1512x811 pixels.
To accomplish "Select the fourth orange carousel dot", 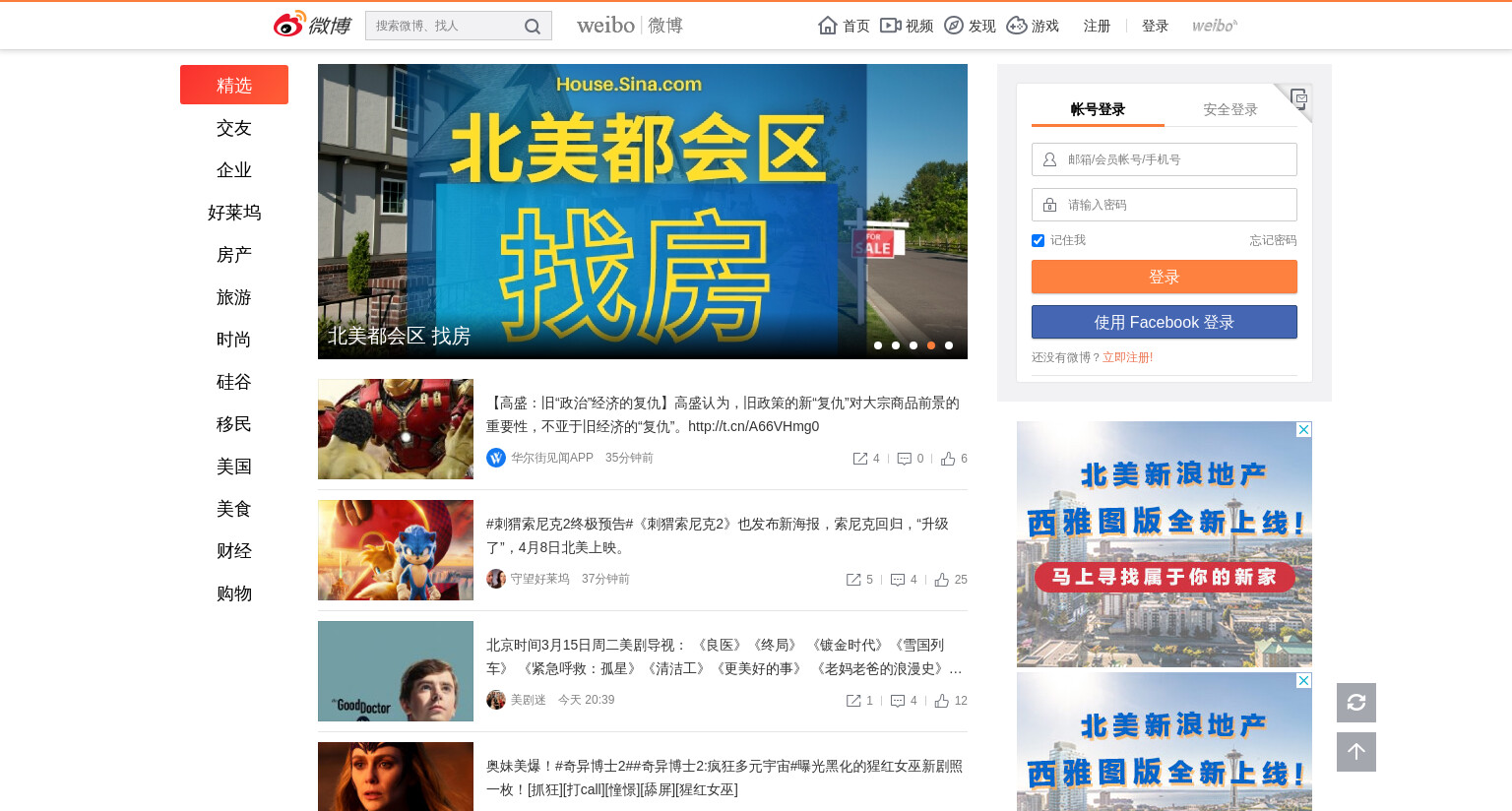I will [x=931, y=345].
